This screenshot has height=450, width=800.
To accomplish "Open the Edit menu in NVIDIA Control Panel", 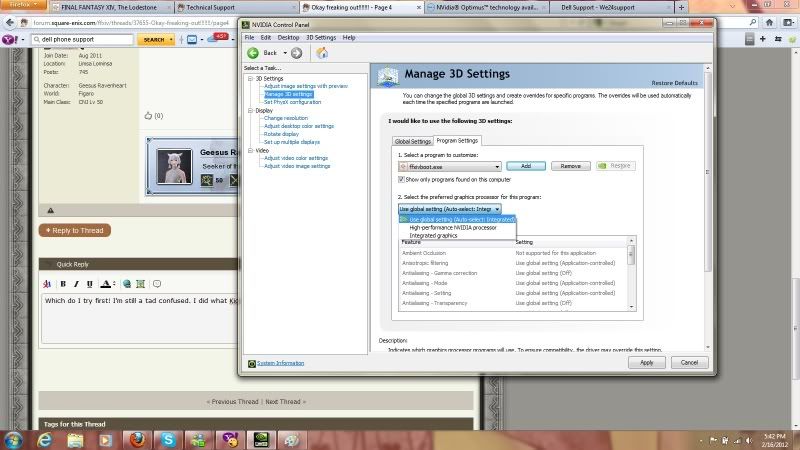I will 266,38.
